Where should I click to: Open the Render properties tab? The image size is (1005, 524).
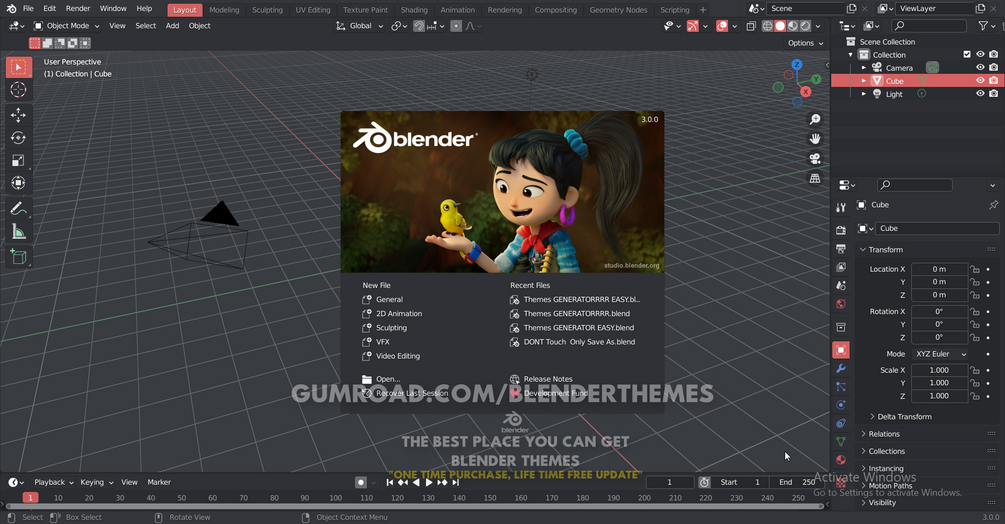point(841,230)
